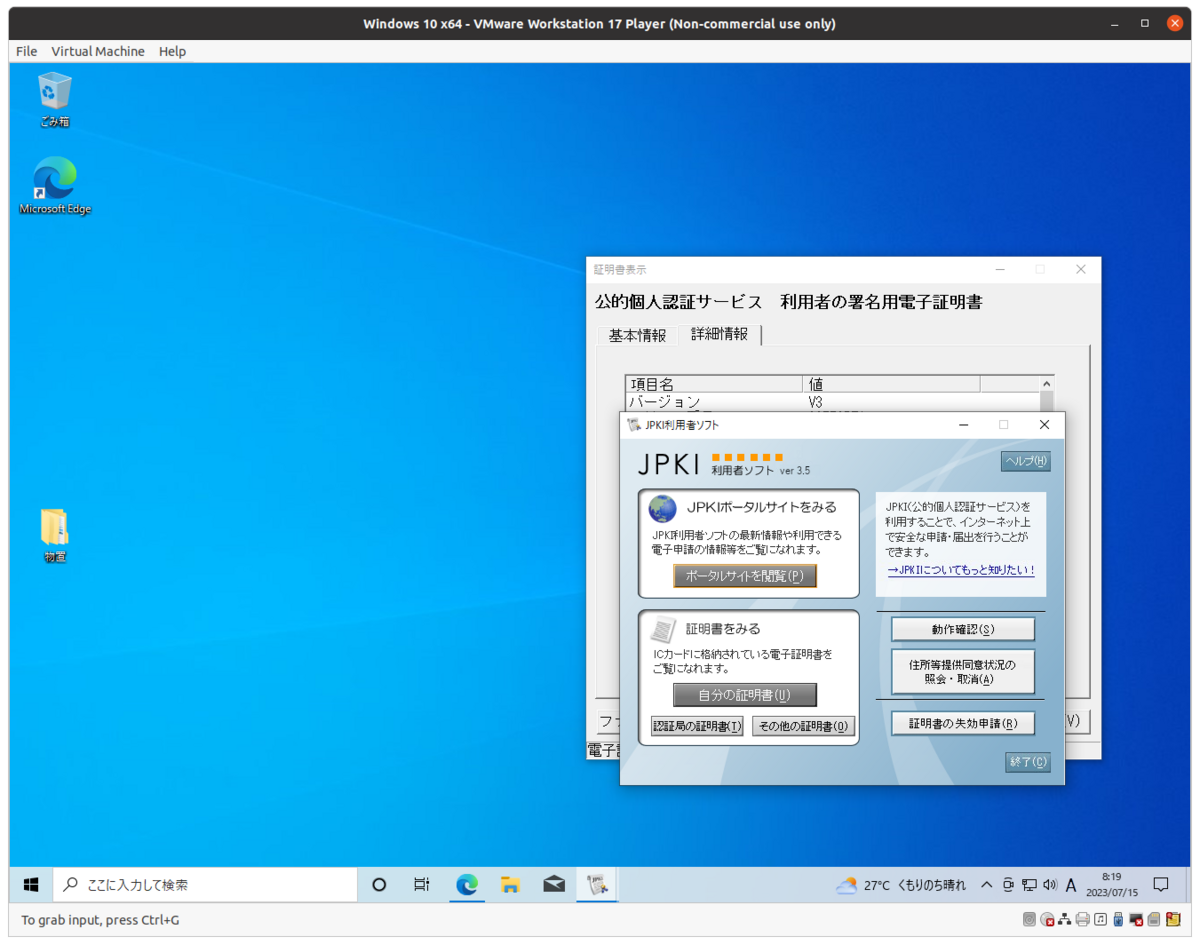Click the VMware message log note icon

[1173, 919]
